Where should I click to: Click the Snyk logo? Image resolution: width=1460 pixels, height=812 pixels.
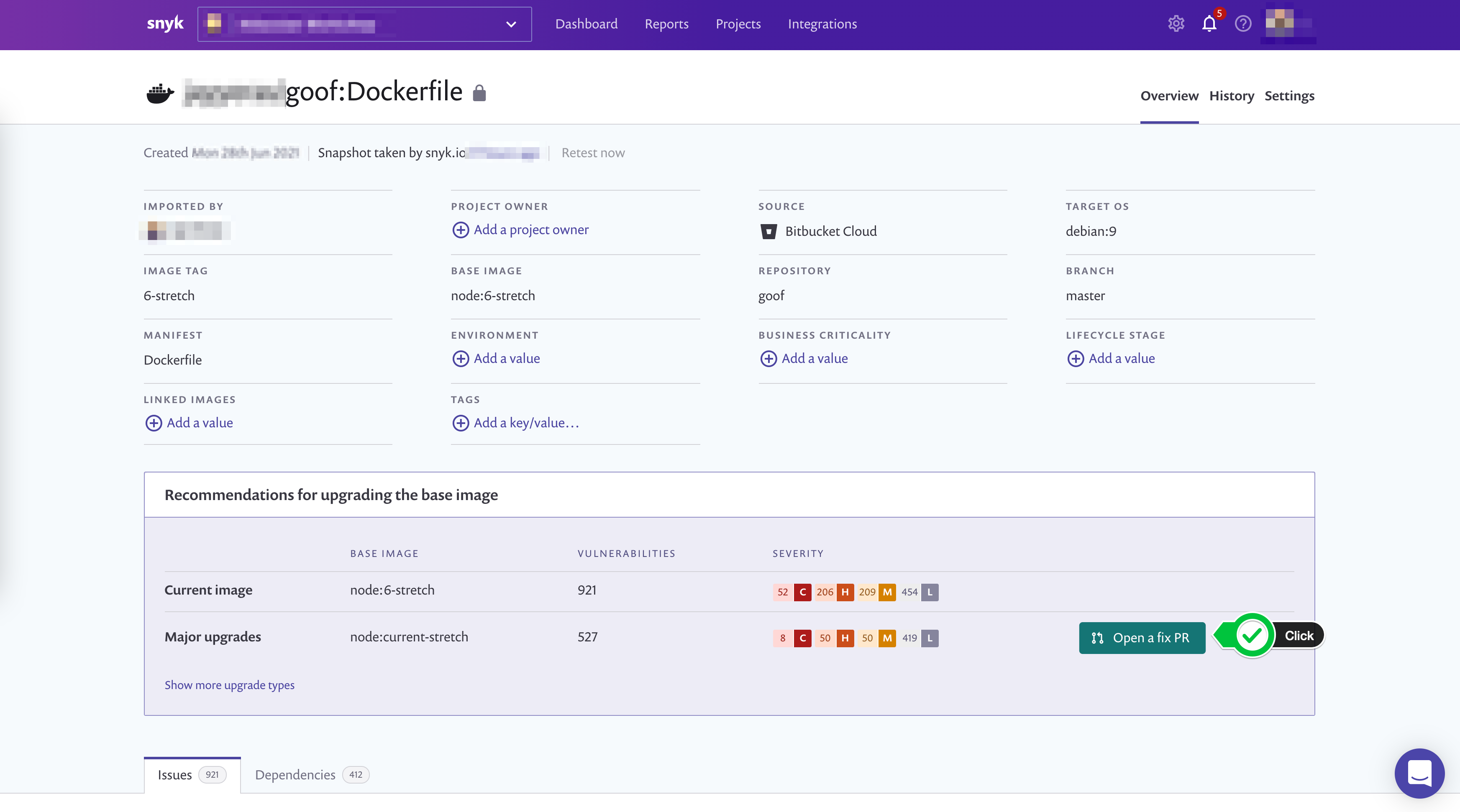[x=165, y=24]
